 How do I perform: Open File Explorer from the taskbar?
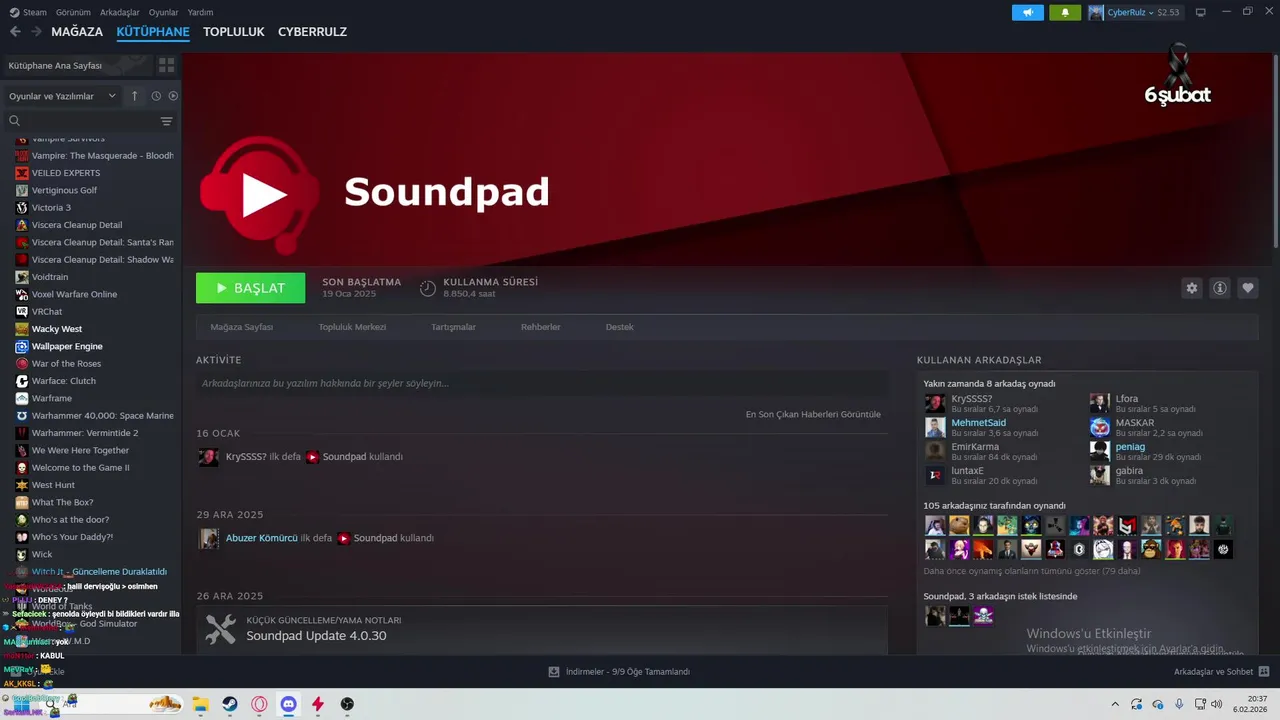click(x=200, y=704)
